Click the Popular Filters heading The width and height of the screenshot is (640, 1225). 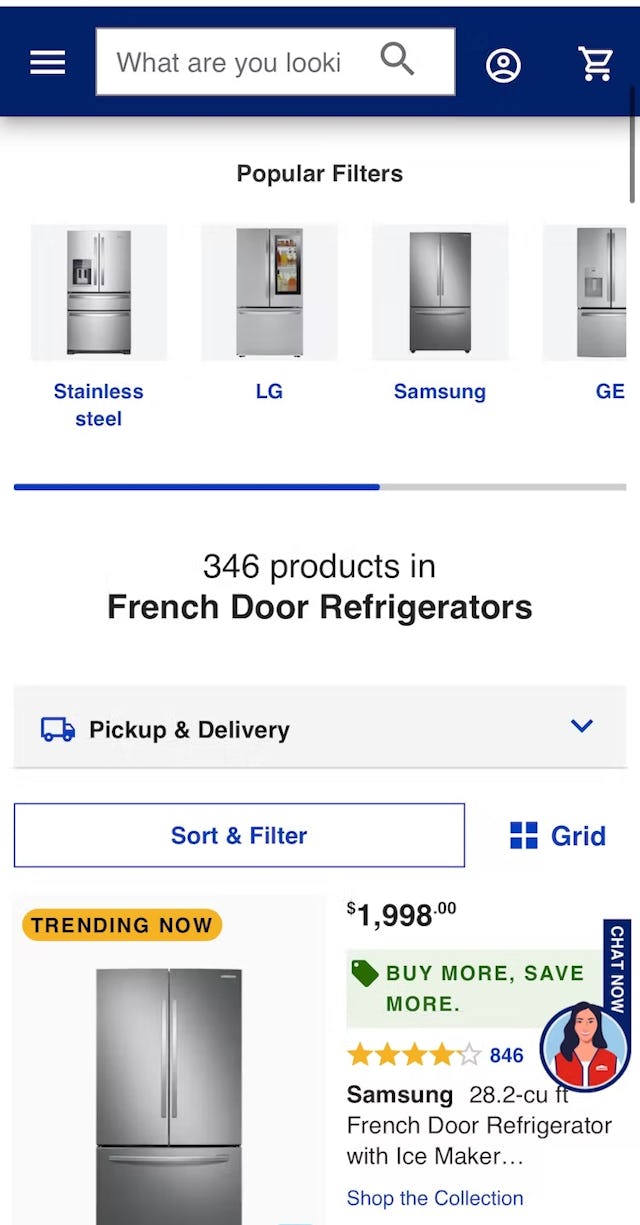click(319, 173)
